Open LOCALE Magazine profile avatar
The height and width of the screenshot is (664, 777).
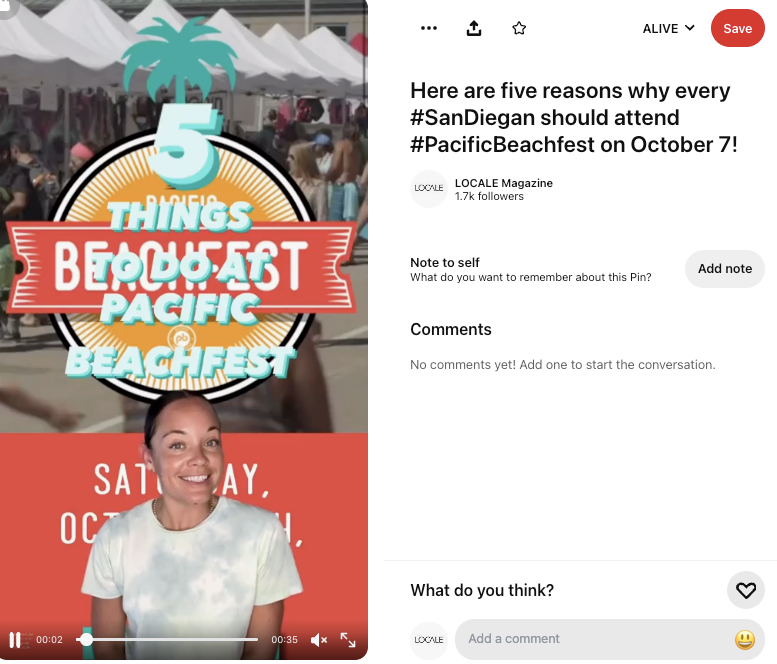(x=429, y=189)
